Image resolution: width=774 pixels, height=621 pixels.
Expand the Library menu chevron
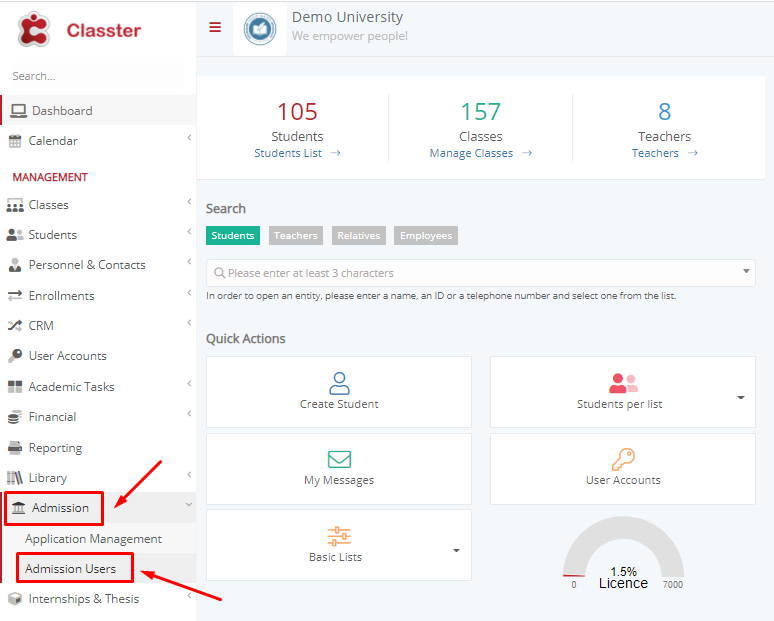tap(189, 474)
